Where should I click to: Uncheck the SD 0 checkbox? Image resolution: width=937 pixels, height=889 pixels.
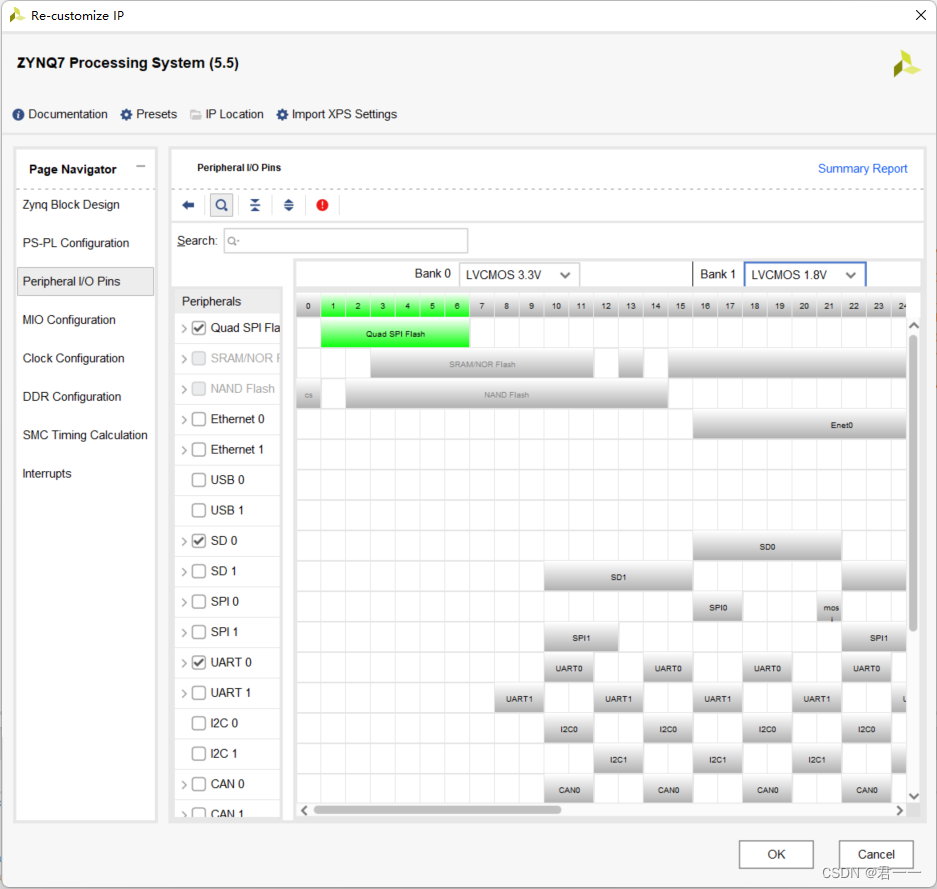click(x=199, y=541)
